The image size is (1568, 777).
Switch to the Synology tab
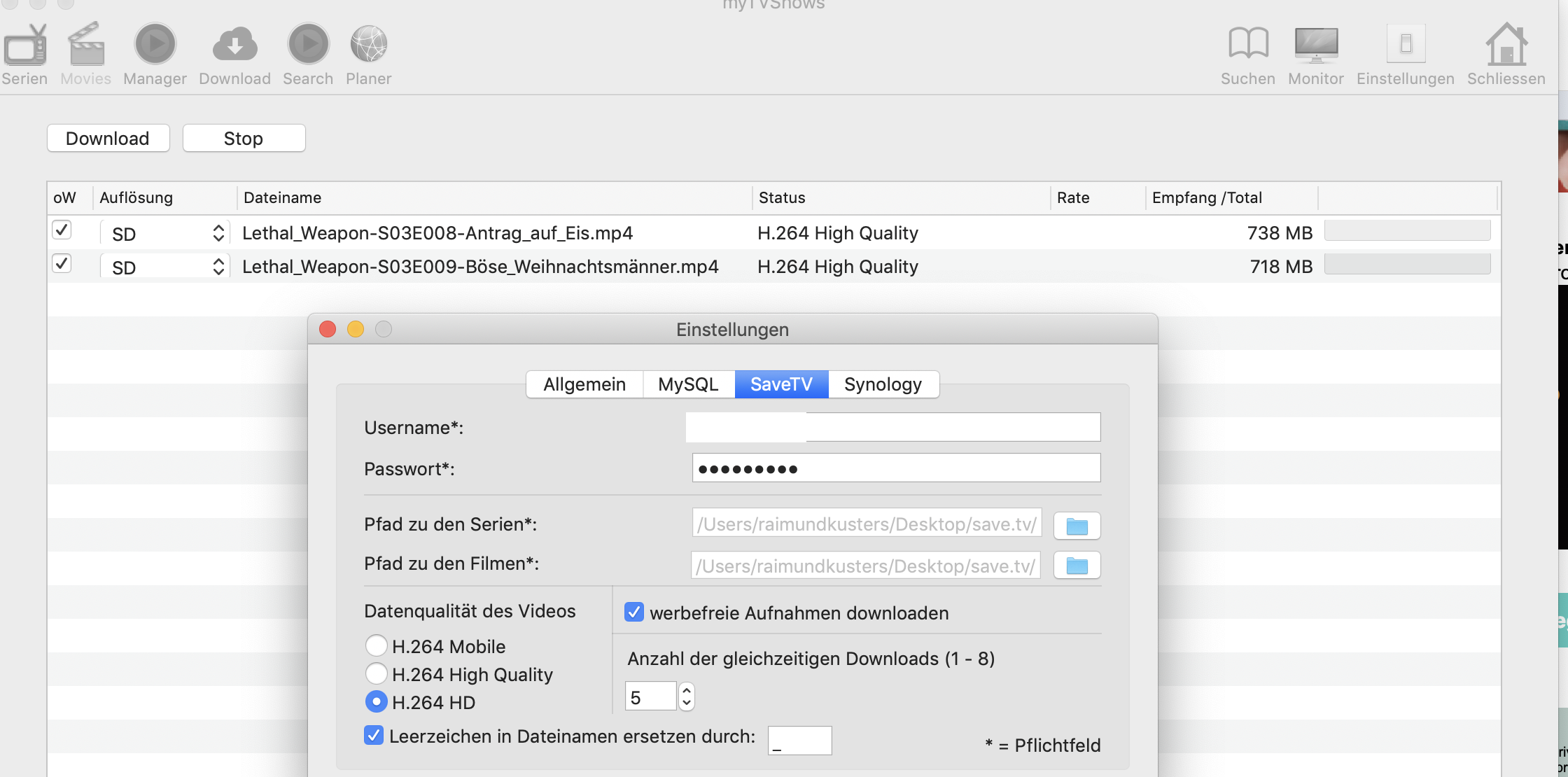pyautogui.click(x=883, y=384)
